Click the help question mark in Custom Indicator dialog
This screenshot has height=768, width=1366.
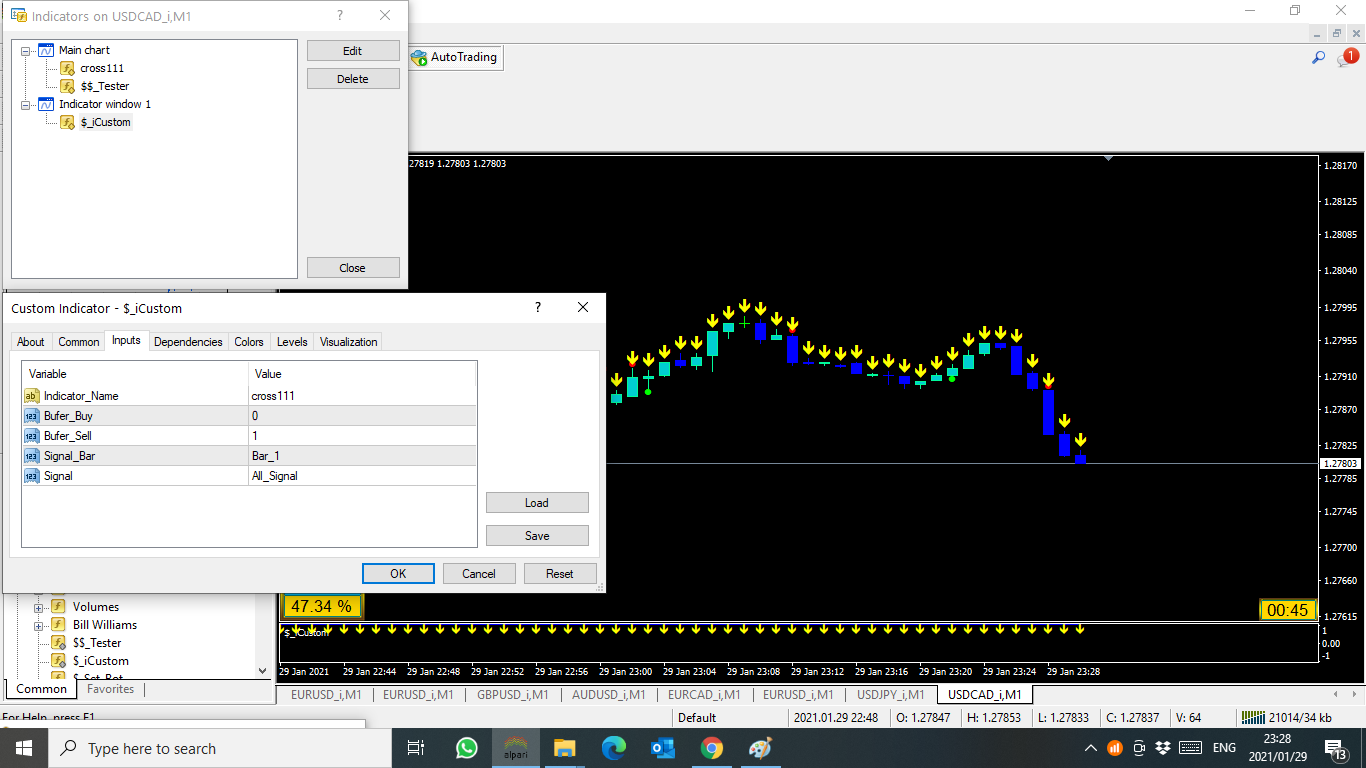point(538,308)
